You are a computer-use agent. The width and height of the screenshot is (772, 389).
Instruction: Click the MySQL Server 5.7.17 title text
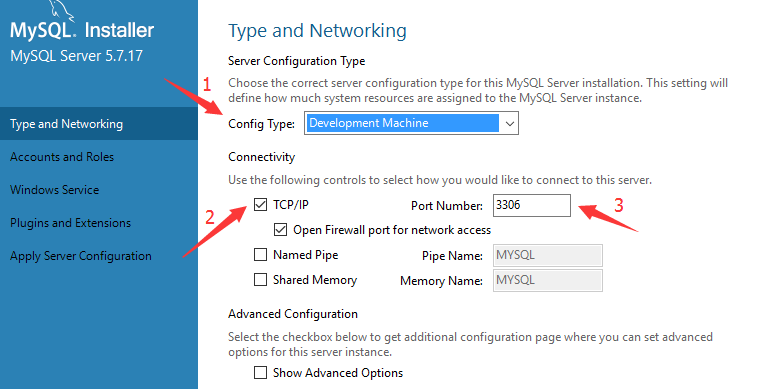(x=76, y=56)
